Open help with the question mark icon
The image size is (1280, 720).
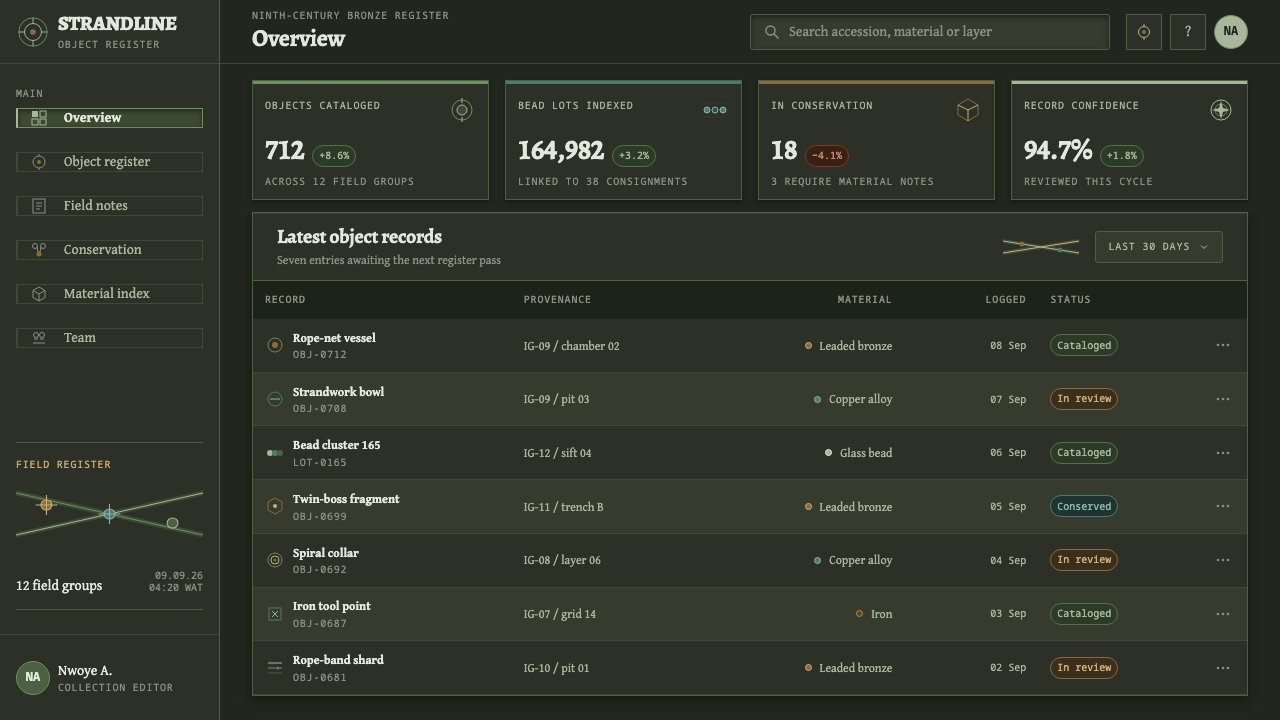1187,32
